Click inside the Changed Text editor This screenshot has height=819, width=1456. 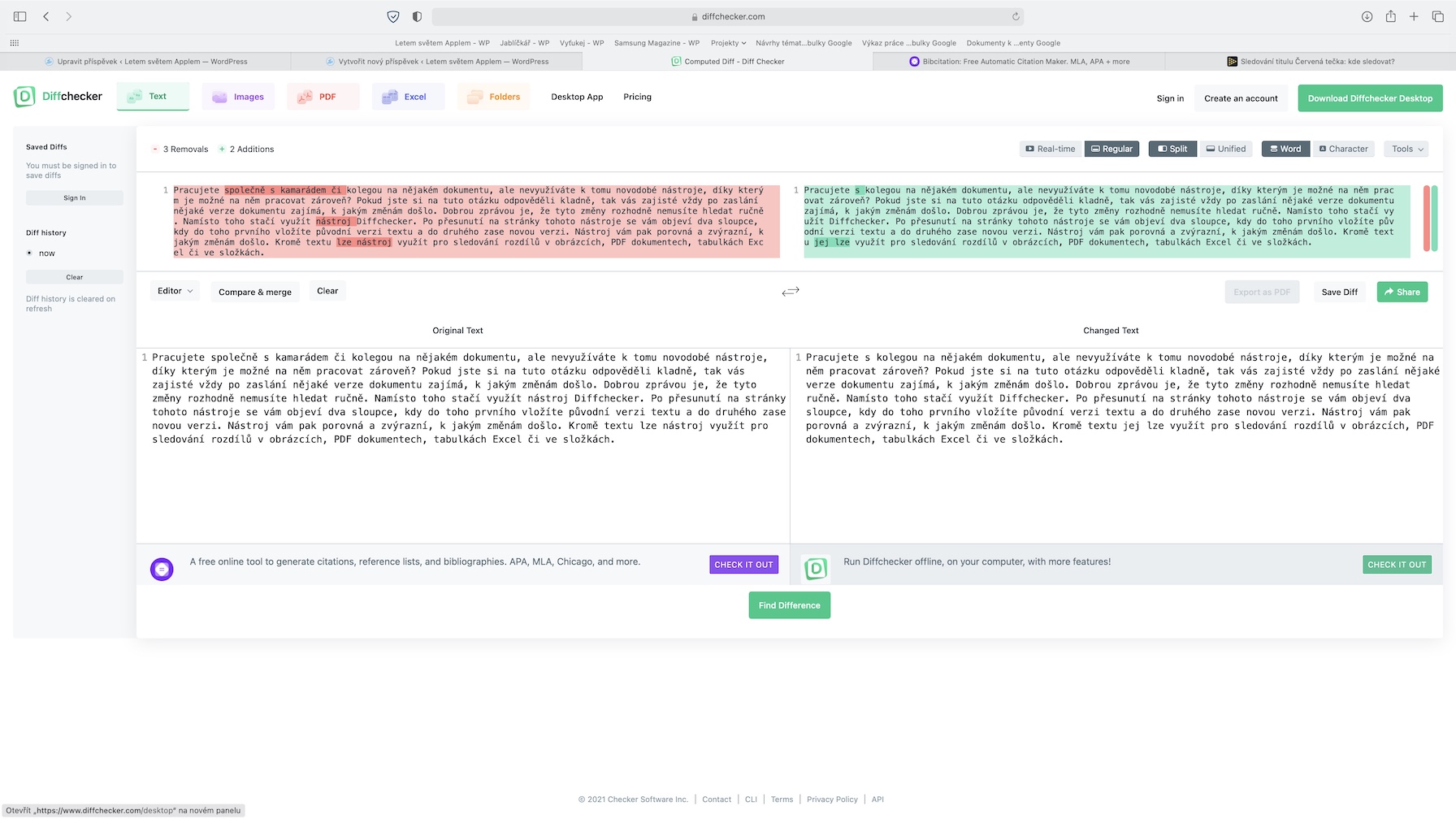click(1117, 446)
